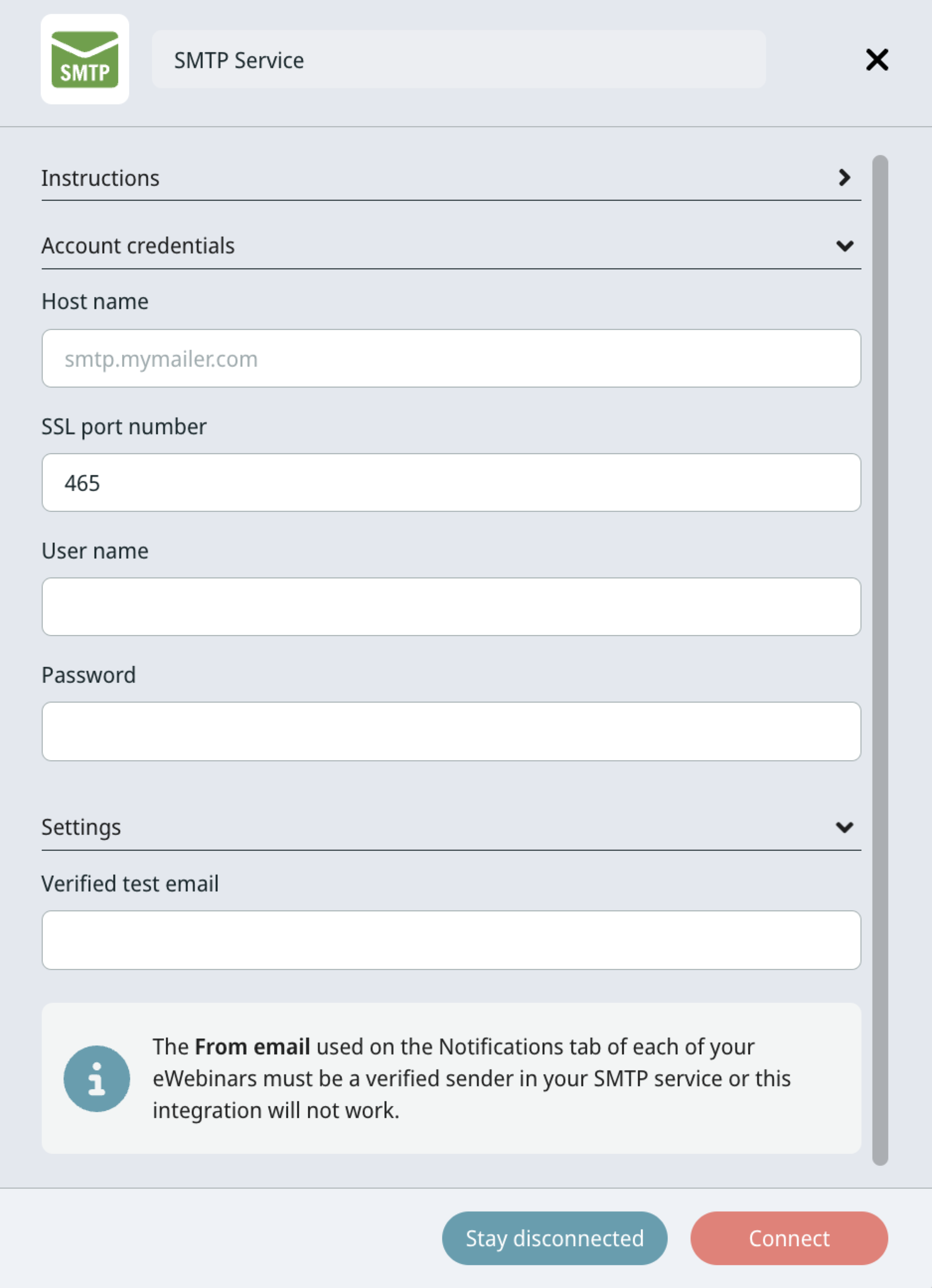Click the Instructions section header
This screenshot has height=1288, width=932.
(100, 178)
